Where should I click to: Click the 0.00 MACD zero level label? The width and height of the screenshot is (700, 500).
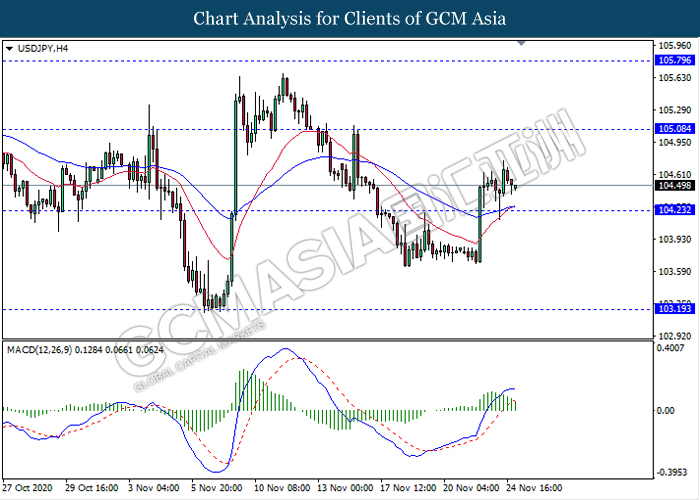click(665, 411)
